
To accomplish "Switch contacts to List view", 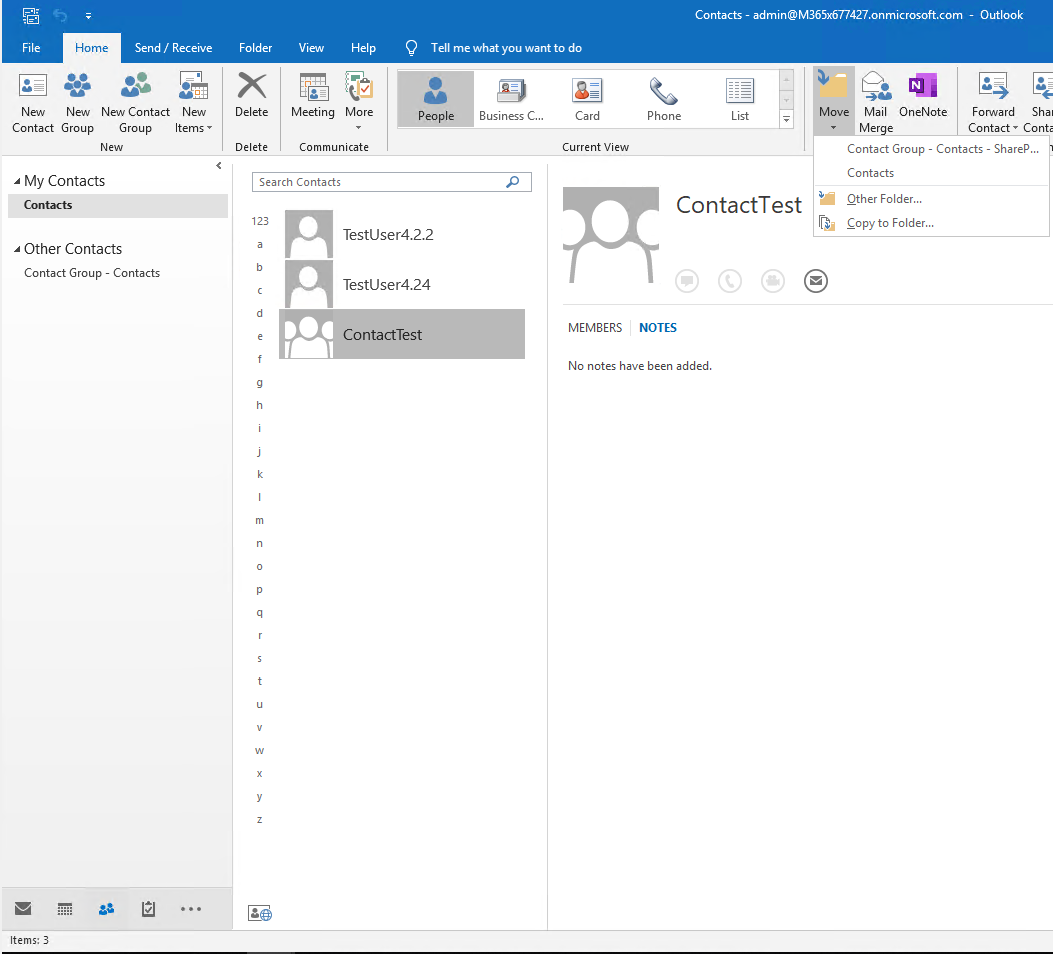I will click(739, 98).
